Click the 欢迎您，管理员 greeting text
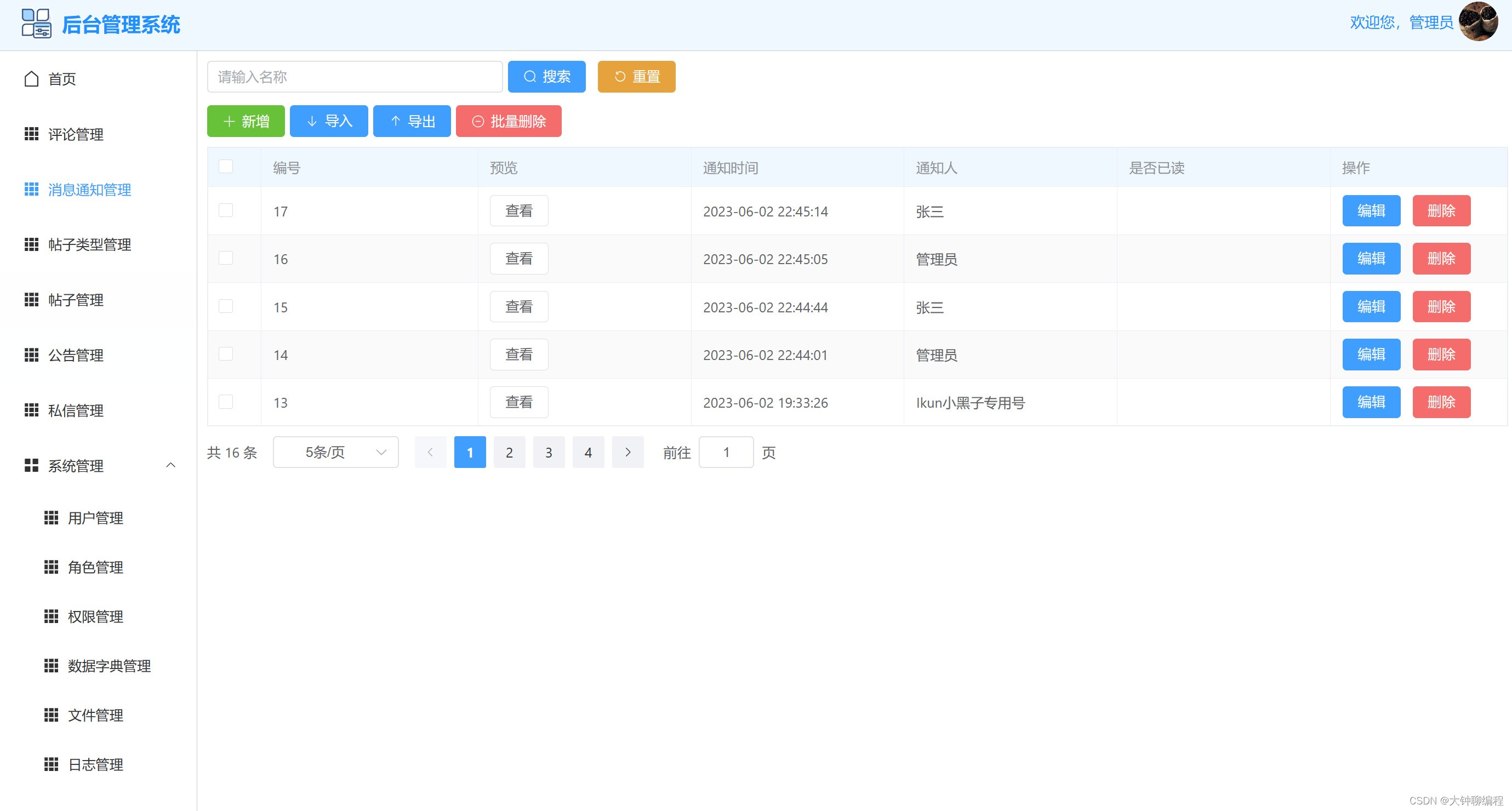1512x811 pixels. click(1402, 22)
